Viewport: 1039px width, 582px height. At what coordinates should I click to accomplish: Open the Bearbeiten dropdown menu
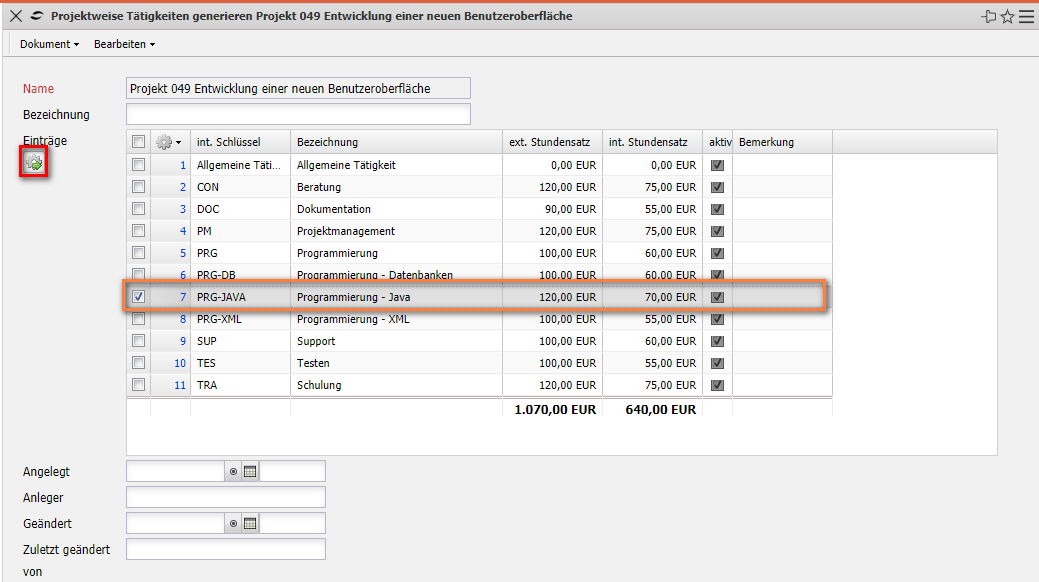click(124, 44)
